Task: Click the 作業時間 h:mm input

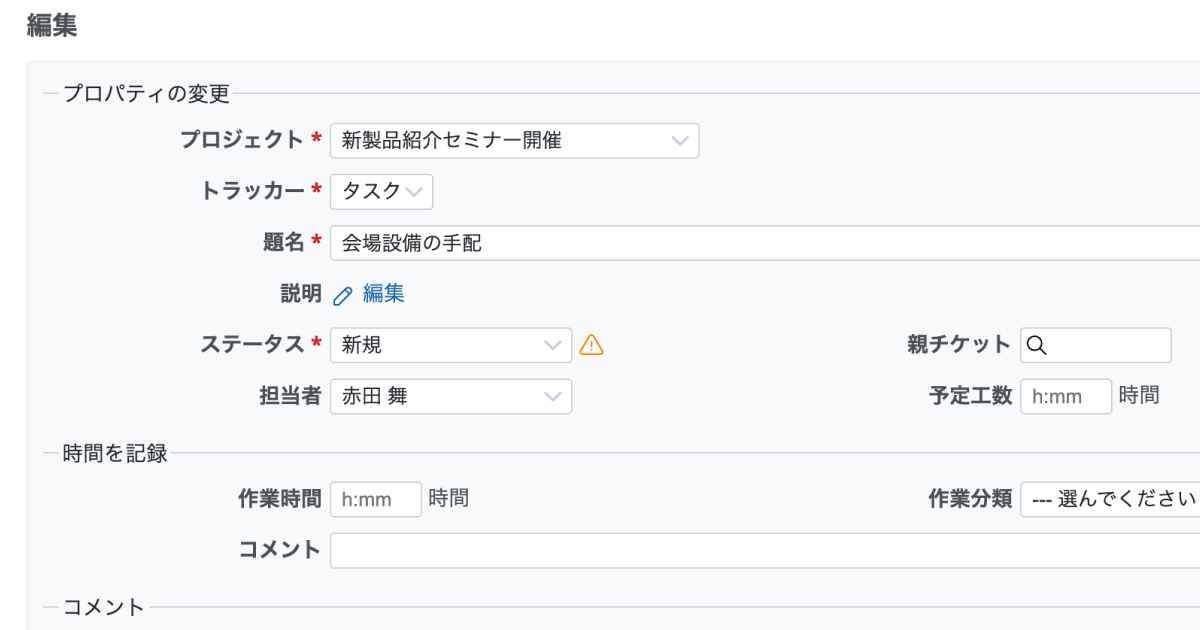Action: 375,499
